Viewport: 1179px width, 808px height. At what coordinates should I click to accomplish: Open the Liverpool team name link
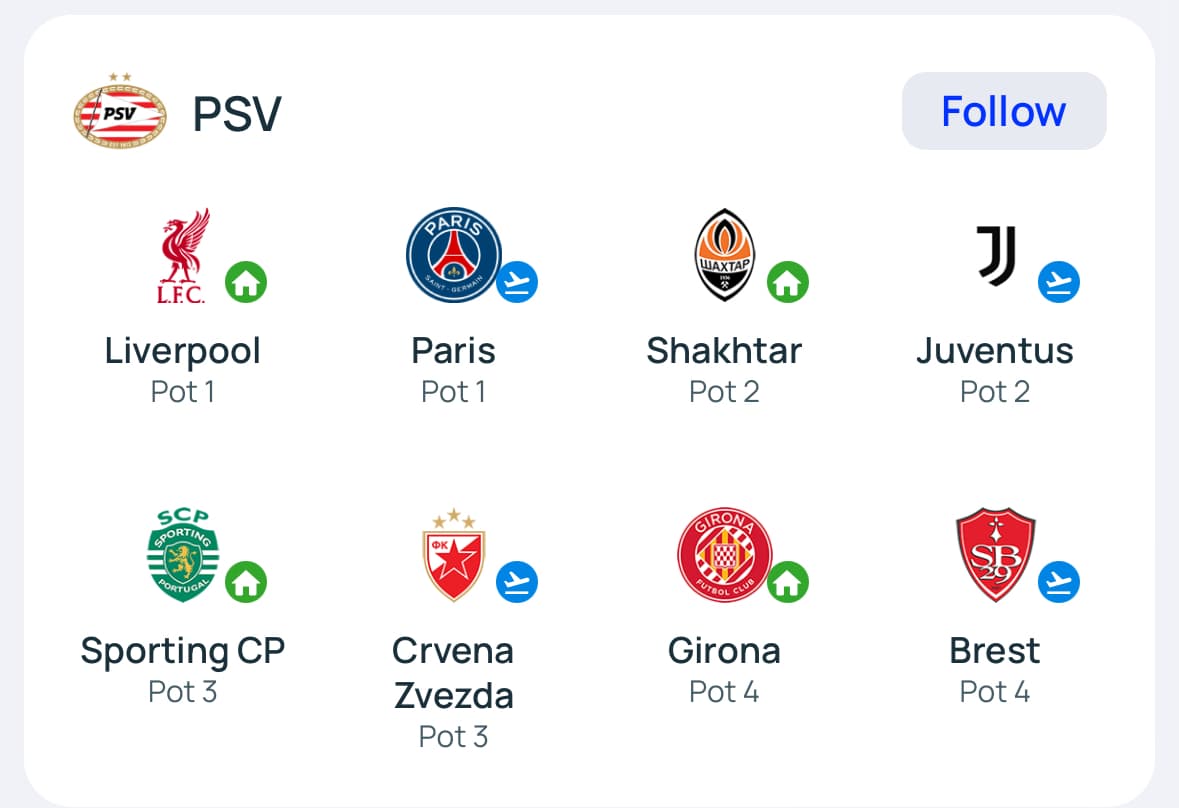point(183,351)
